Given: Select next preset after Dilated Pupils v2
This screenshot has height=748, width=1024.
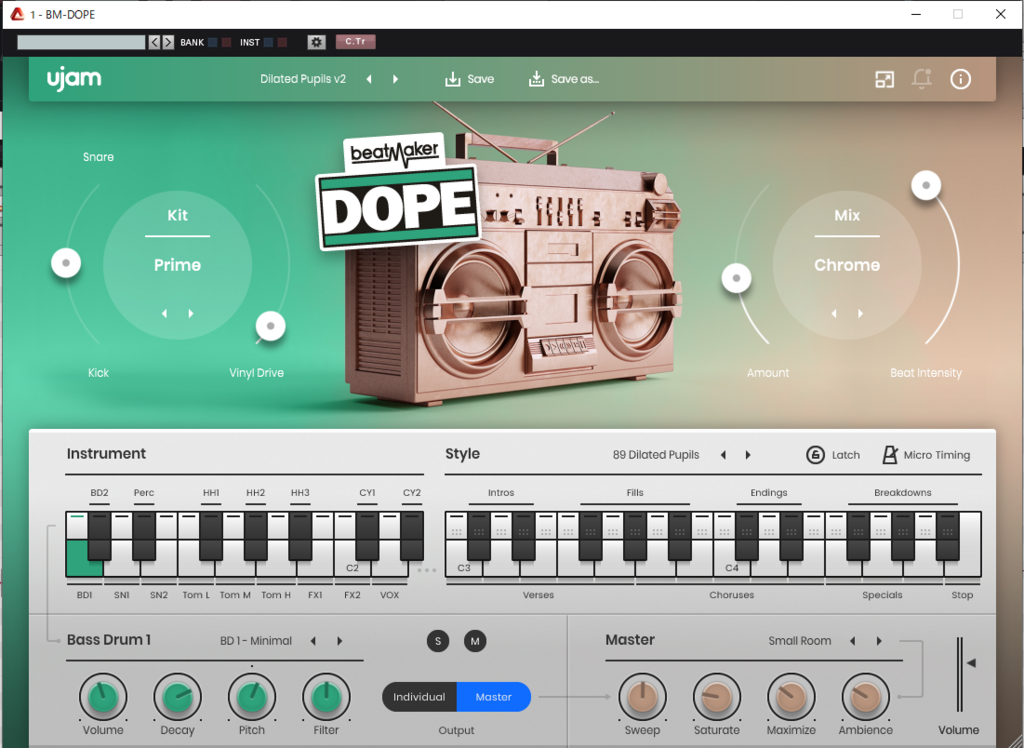Looking at the screenshot, I should click(395, 79).
